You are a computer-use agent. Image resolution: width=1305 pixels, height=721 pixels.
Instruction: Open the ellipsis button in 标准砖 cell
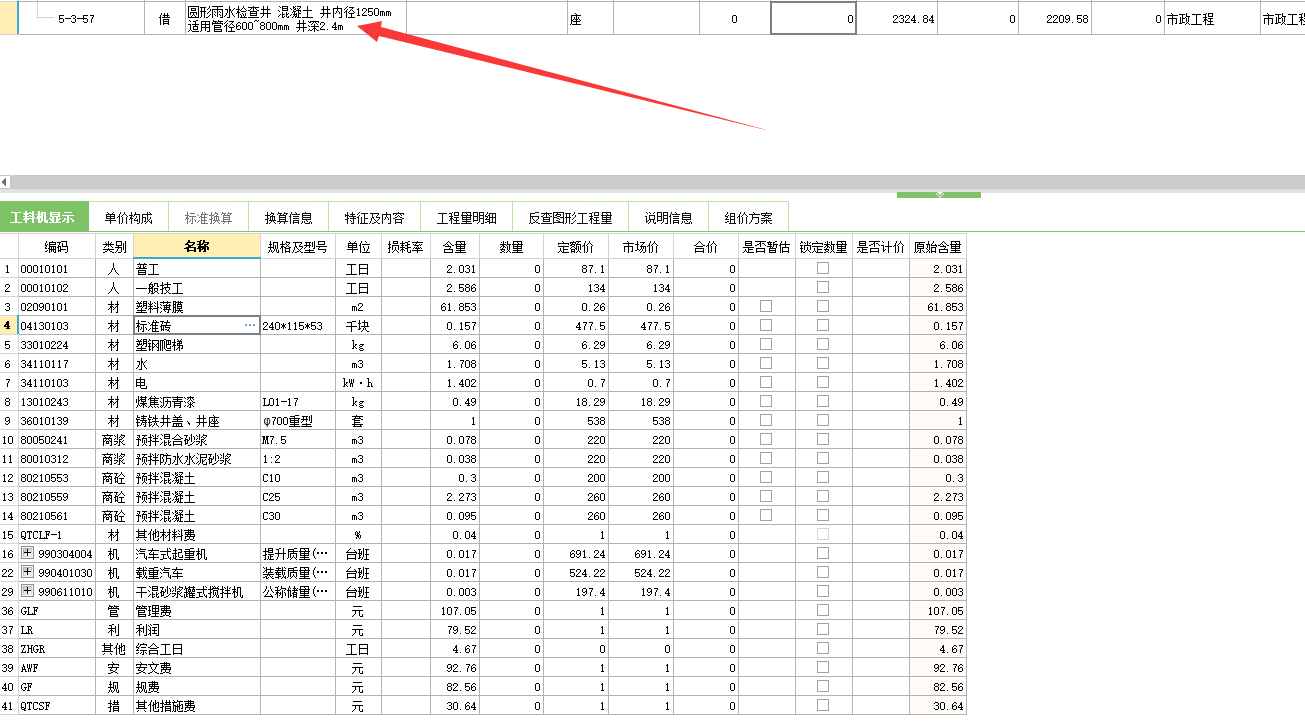[250, 326]
